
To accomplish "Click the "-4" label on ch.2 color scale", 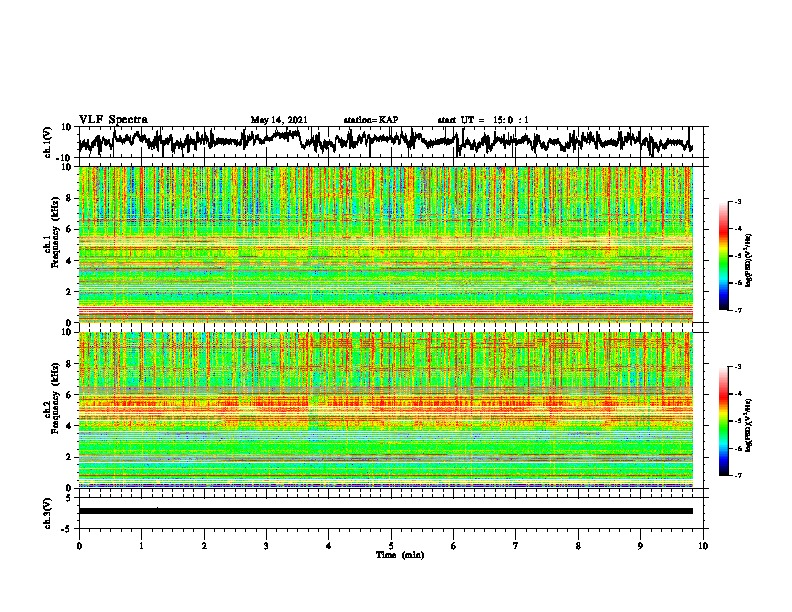I will tap(737, 393).
